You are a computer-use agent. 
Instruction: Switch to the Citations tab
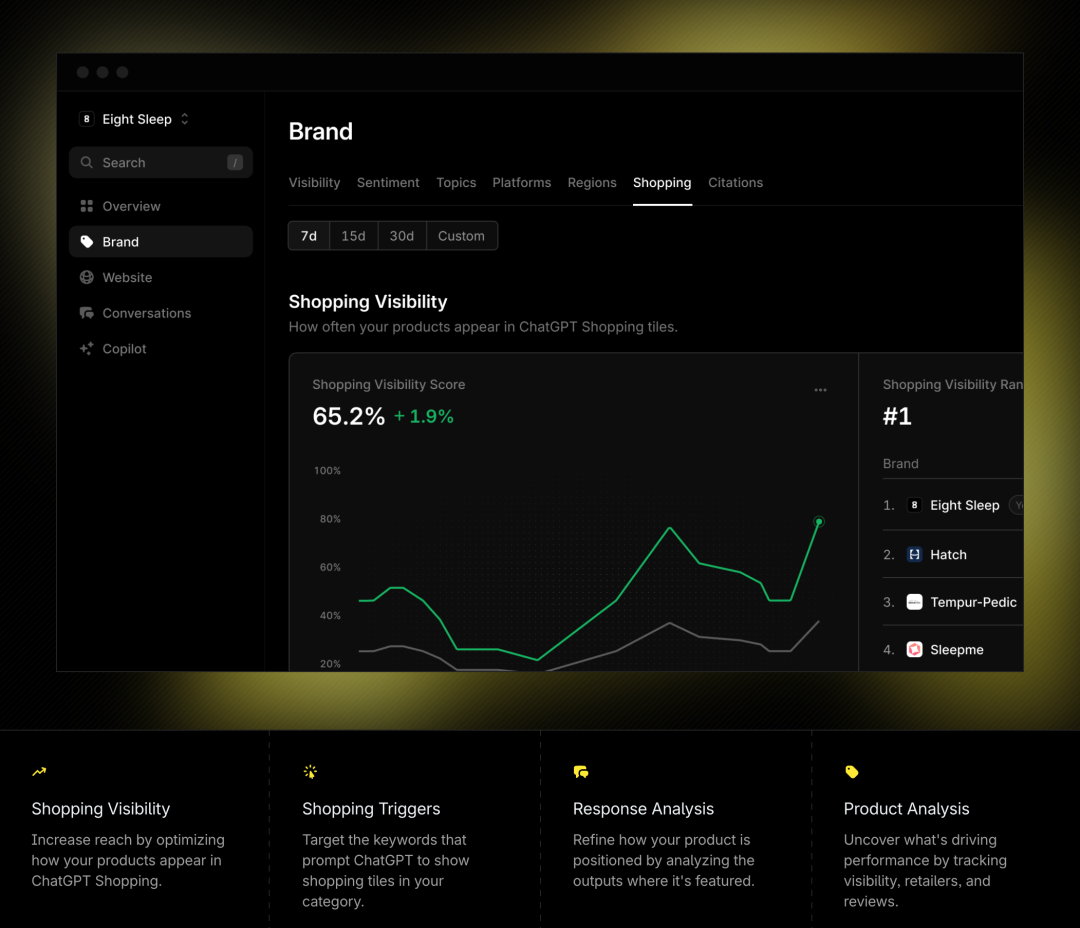pyautogui.click(x=735, y=183)
